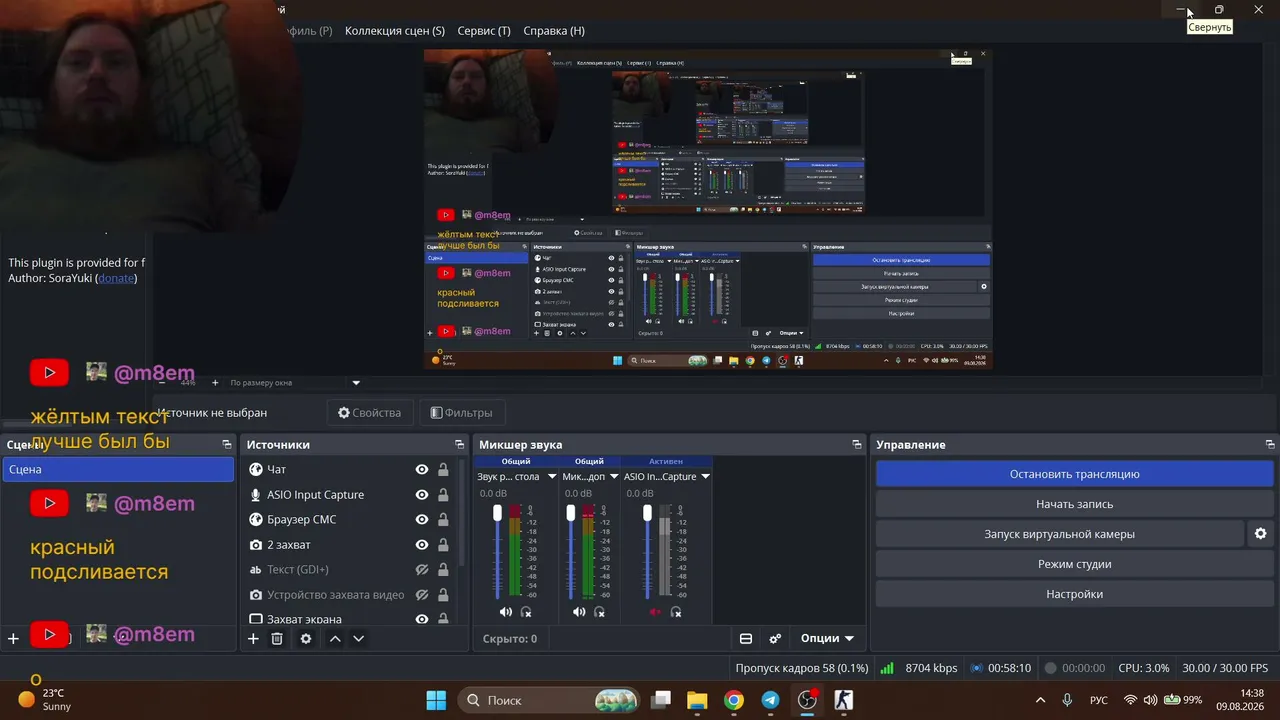Toggle monitoring headphone icon for Звук рабочего стола
The image size is (1280, 720).
click(526, 612)
